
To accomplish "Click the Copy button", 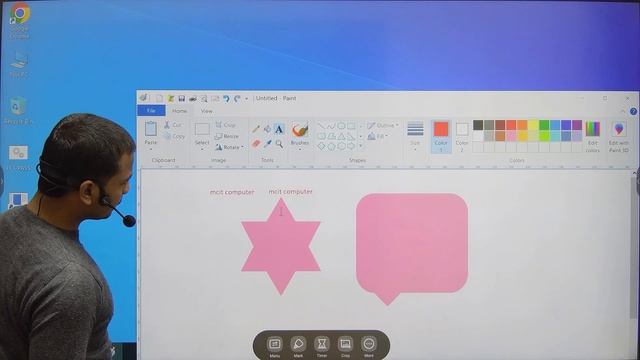I will 174,136.
